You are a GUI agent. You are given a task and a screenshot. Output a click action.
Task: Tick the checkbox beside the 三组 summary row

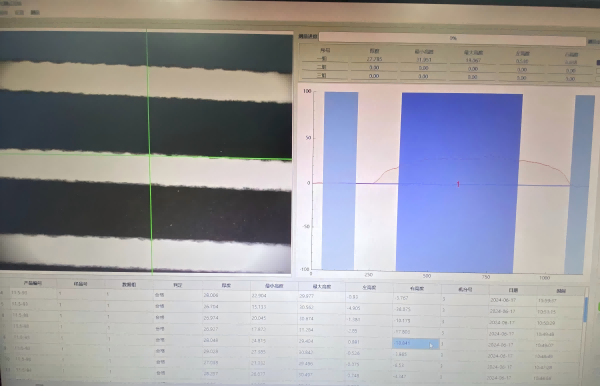click(x=598, y=79)
